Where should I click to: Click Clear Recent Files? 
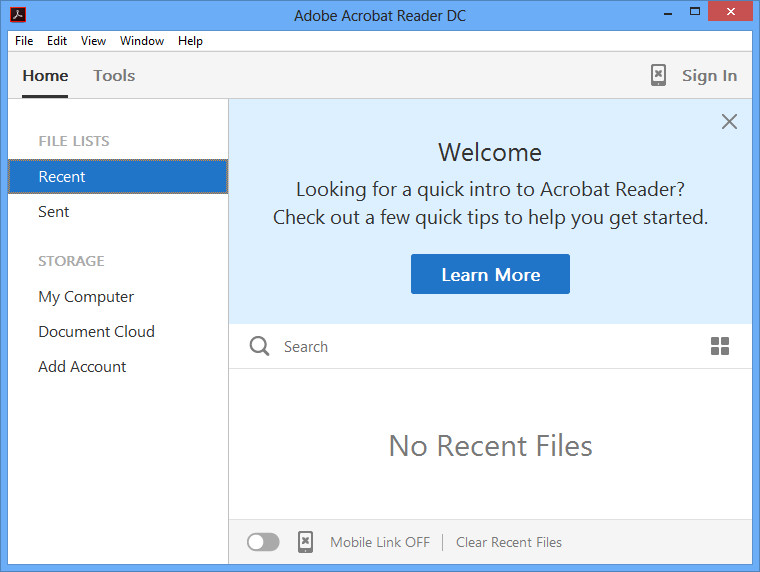coord(508,542)
